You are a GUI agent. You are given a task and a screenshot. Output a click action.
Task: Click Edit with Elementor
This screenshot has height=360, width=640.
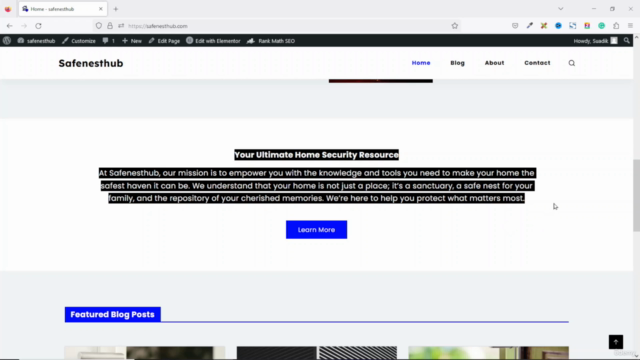213,41
